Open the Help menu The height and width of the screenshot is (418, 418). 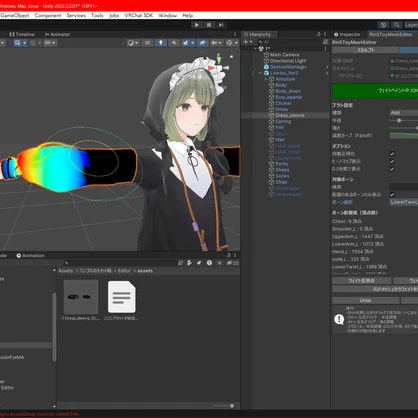[x=188, y=15]
